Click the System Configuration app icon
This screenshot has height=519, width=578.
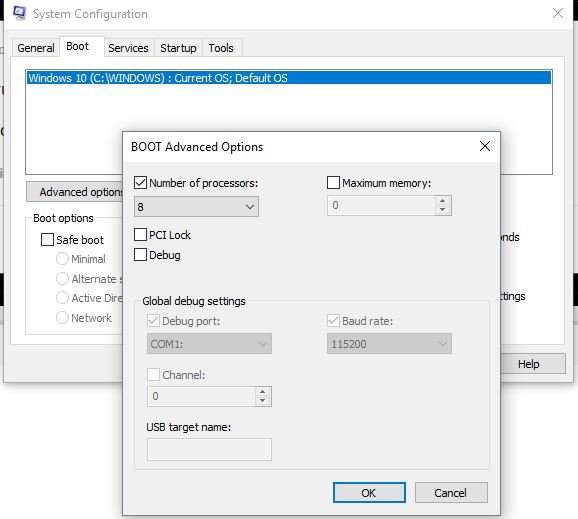pyautogui.click(x=19, y=13)
